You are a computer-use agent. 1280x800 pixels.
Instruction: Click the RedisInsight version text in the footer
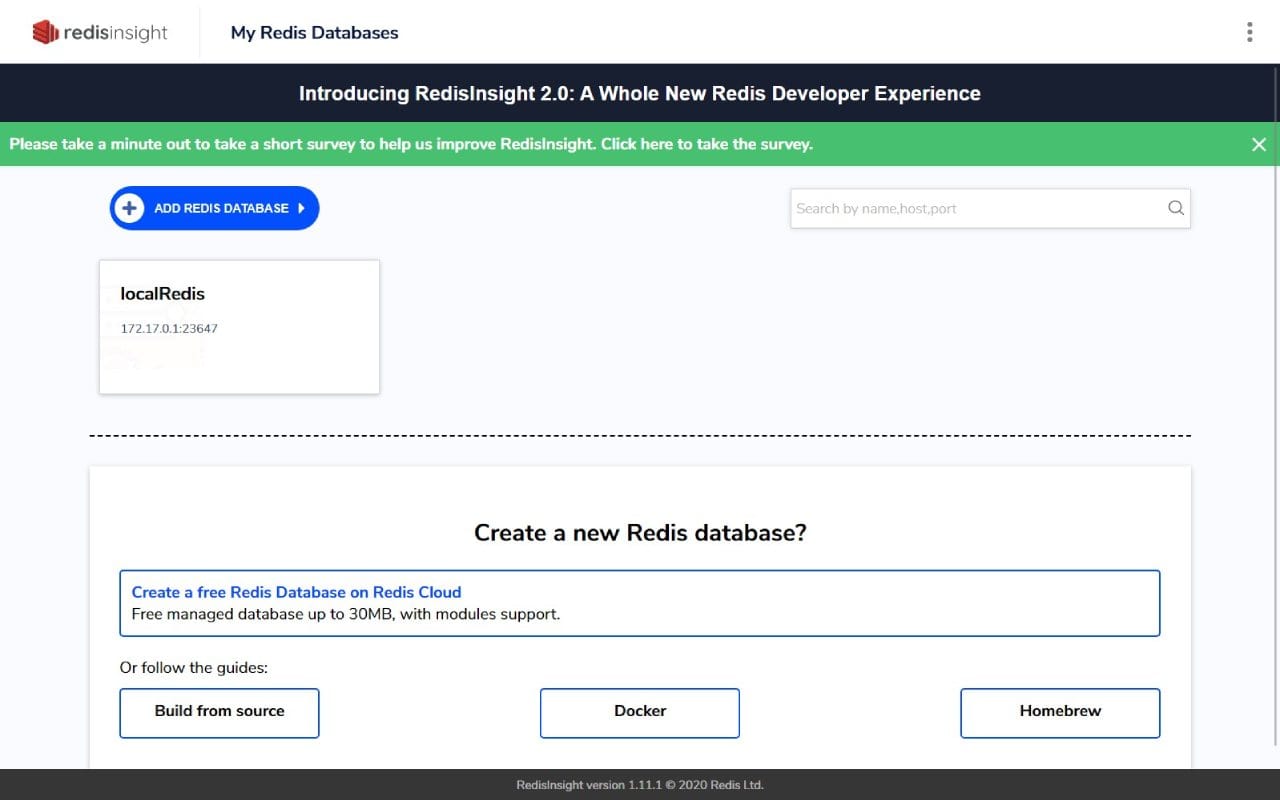point(639,785)
